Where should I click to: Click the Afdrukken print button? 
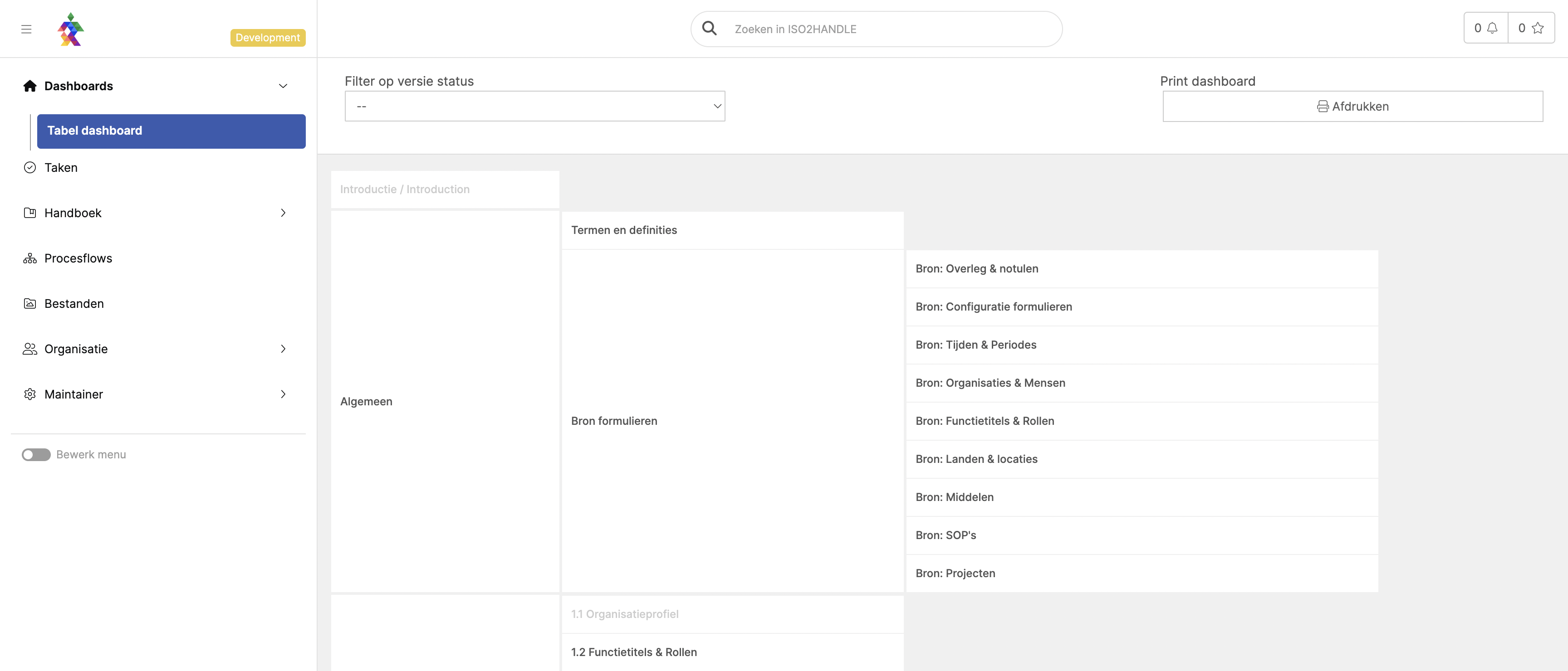tap(1352, 107)
